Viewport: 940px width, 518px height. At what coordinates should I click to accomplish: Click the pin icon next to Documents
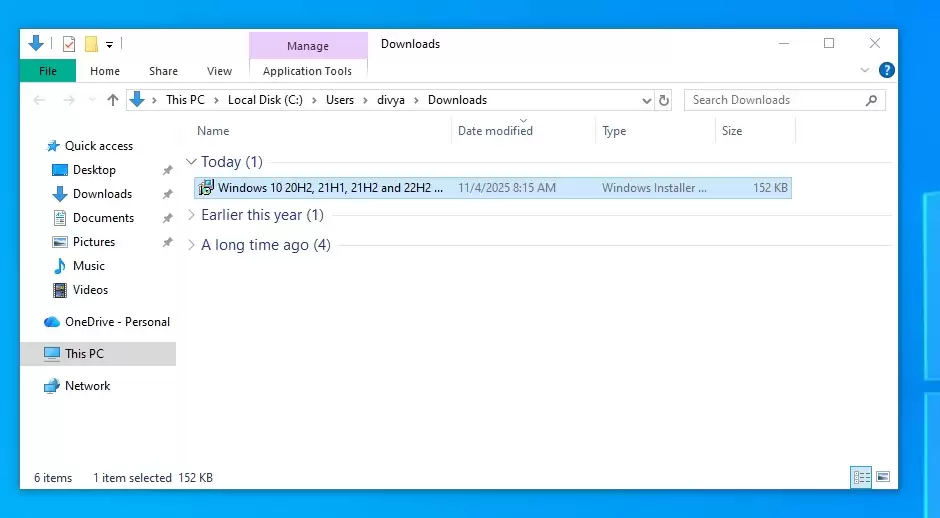[x=167, y=218]
